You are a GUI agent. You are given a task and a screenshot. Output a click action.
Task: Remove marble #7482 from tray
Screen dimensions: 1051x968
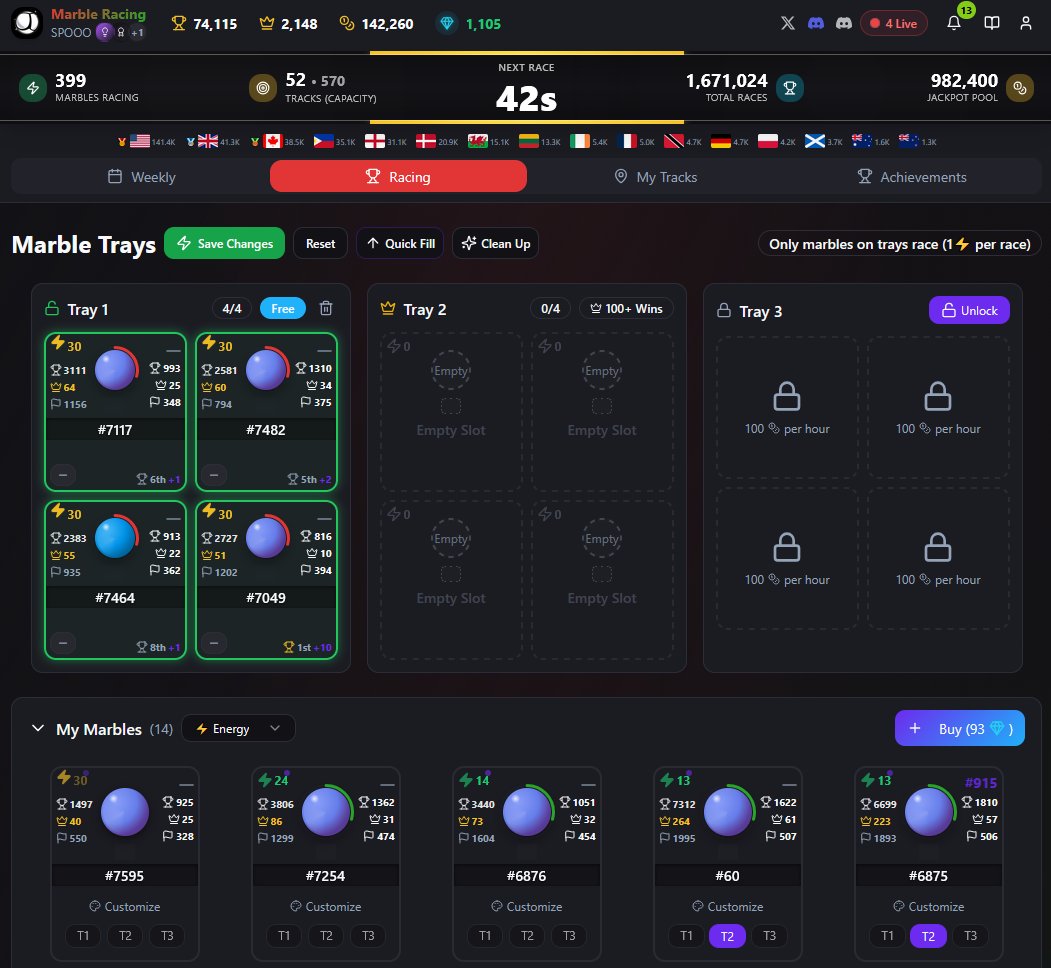pos(214,475)
